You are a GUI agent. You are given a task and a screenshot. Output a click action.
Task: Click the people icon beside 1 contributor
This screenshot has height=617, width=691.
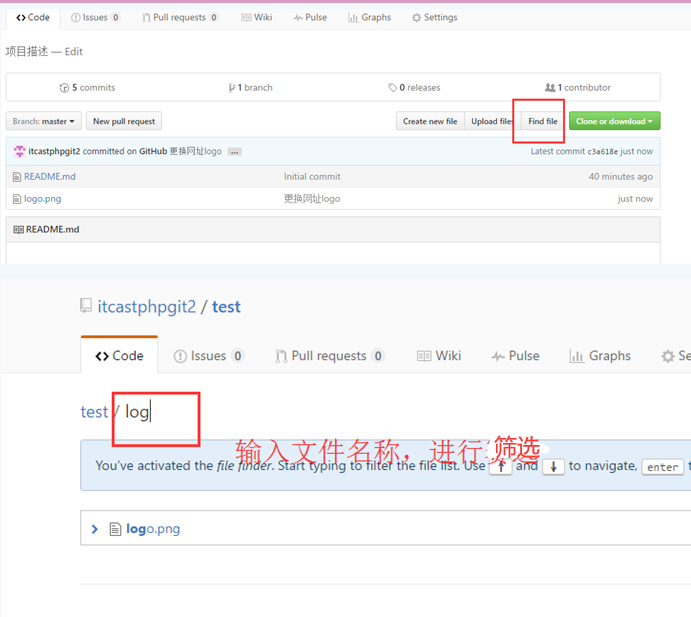coord(550,88)
